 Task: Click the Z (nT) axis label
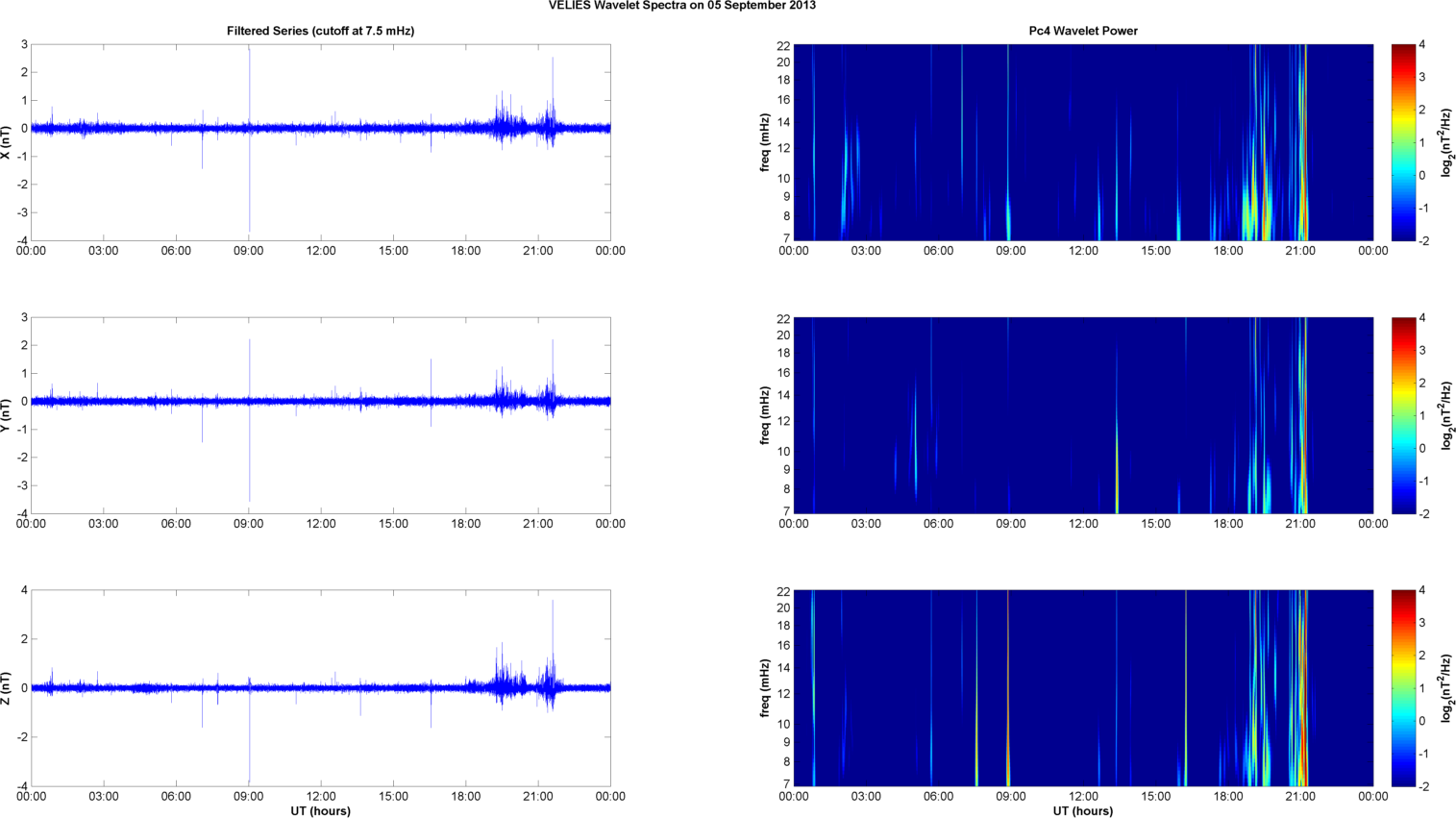pyautogui.click(x=7, y=688)
